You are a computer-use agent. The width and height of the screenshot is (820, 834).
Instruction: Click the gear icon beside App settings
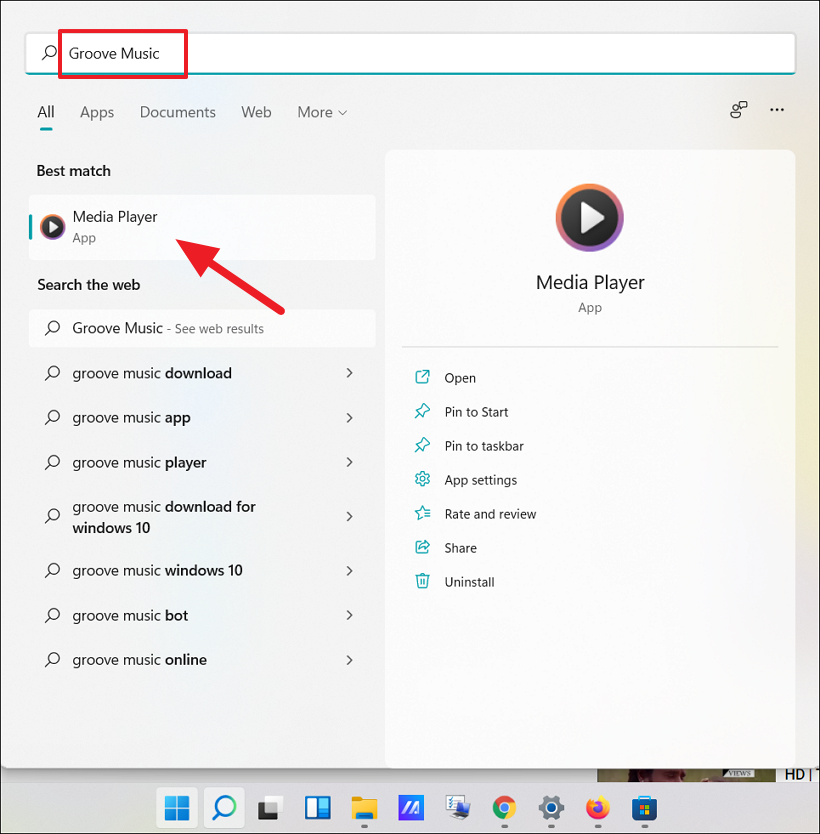pos(422,479)
